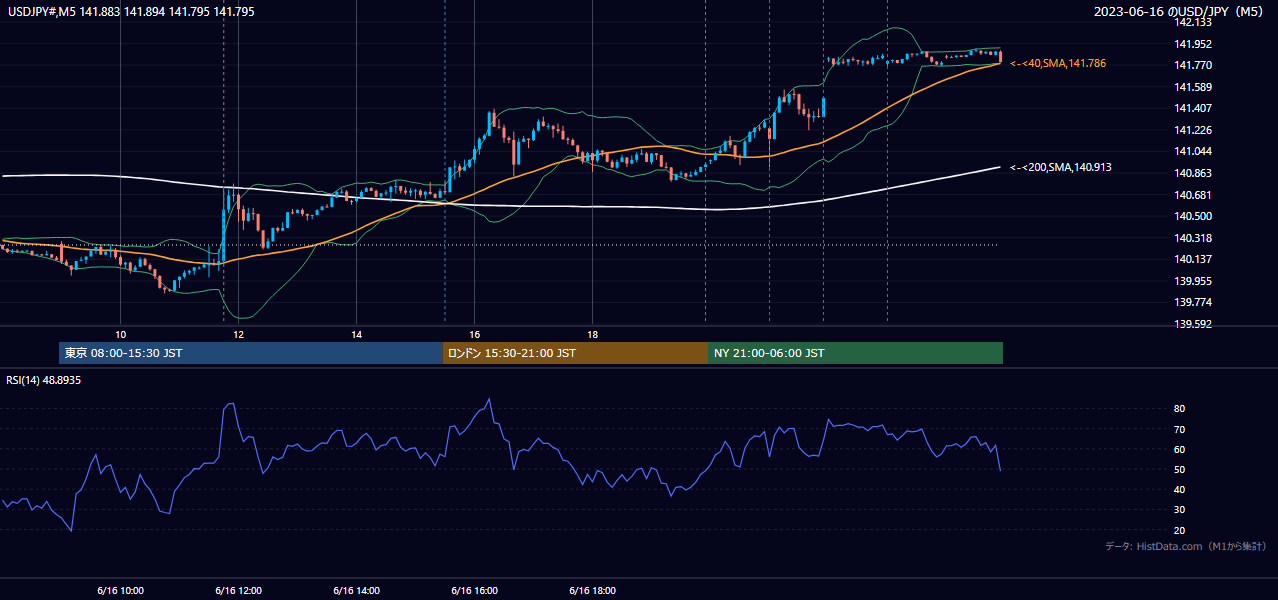Click the 2023-06-16 USD/JPY (M5) title
Viewport: 1278px width, 600px height.
click(1180, 12)
